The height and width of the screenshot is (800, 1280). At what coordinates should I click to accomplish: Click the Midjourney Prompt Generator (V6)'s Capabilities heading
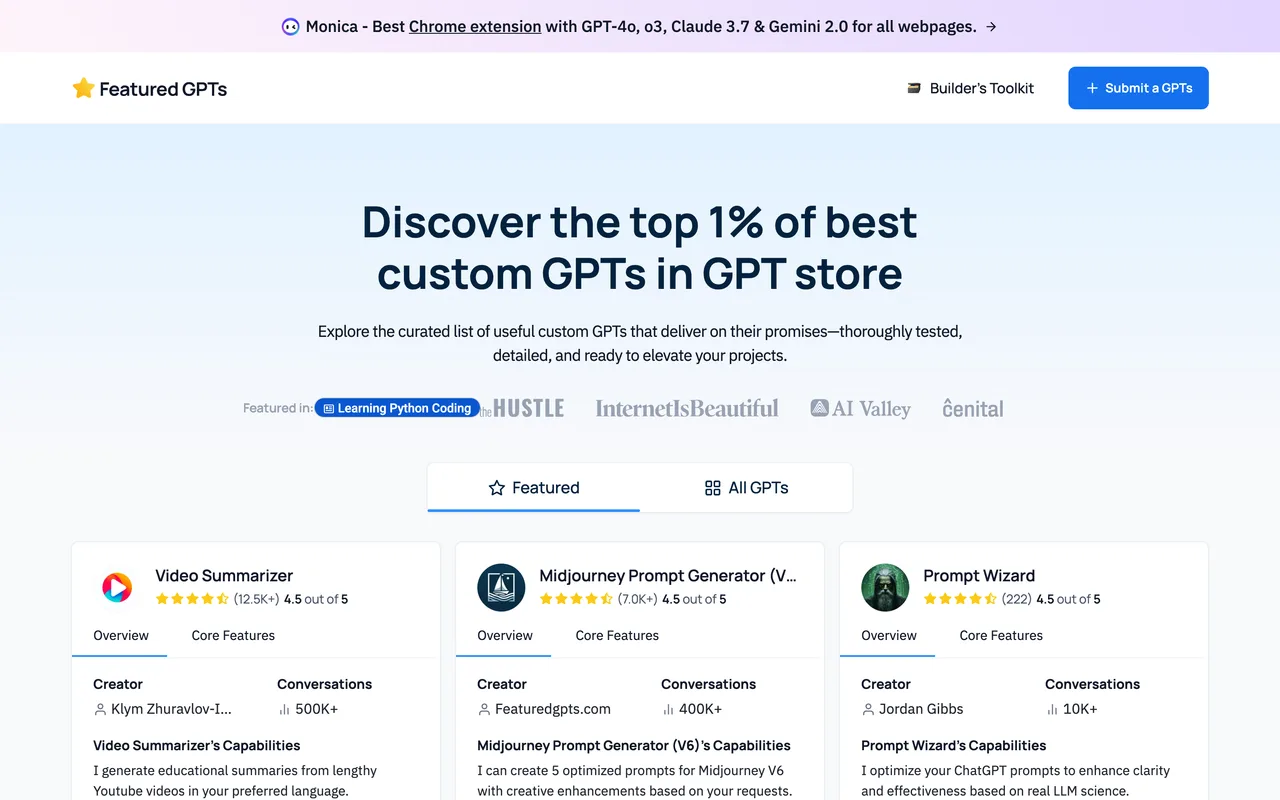[x=634, y=746]
